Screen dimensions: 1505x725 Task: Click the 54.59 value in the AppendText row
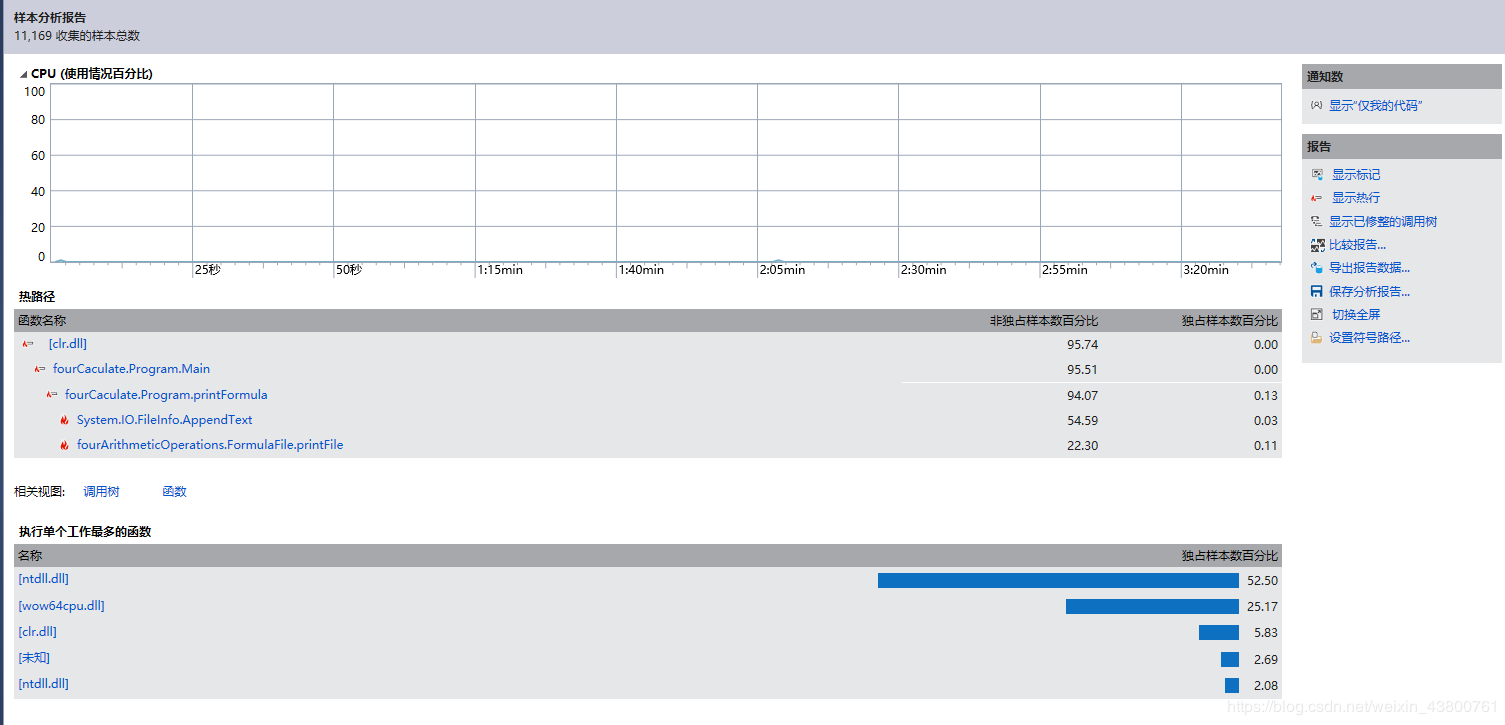click(1082, 421)
